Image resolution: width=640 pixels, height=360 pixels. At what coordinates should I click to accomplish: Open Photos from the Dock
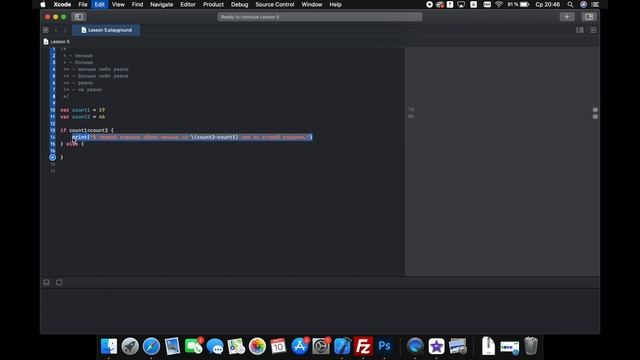click(x=258, y=346)
